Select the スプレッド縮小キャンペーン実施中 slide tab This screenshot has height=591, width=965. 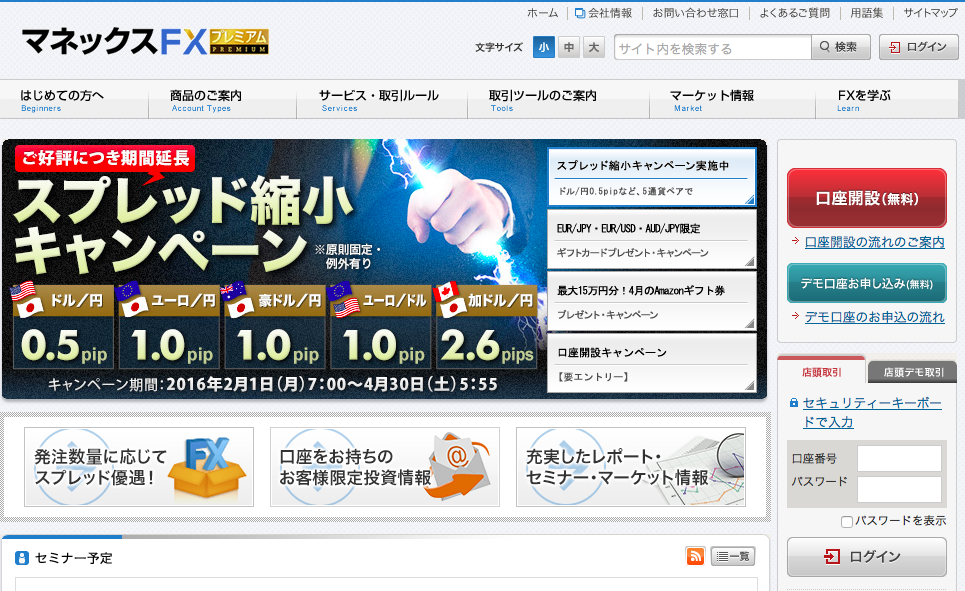[652, 177]
